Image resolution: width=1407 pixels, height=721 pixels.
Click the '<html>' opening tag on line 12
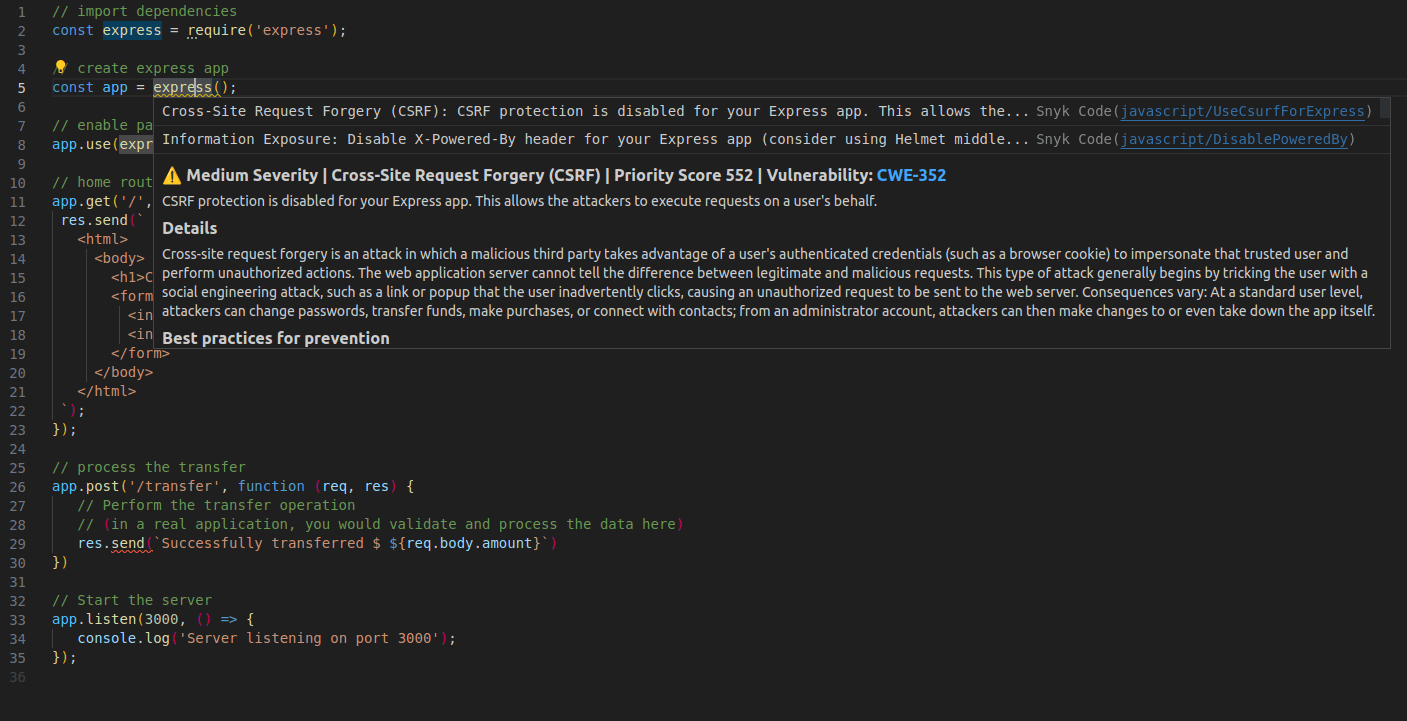click(x=103, y=239)
